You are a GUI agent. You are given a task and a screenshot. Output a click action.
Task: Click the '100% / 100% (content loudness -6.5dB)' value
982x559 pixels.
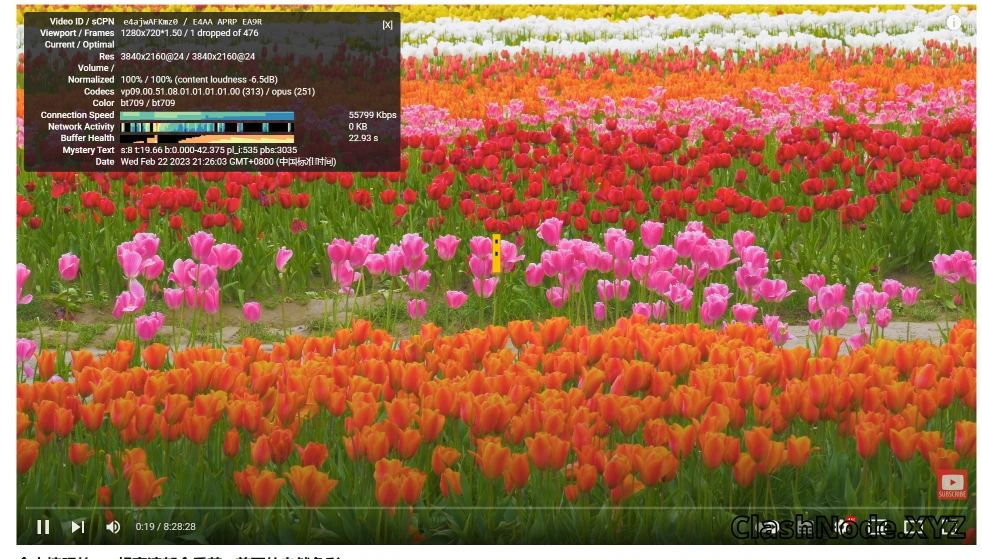(x=199, y=79)
